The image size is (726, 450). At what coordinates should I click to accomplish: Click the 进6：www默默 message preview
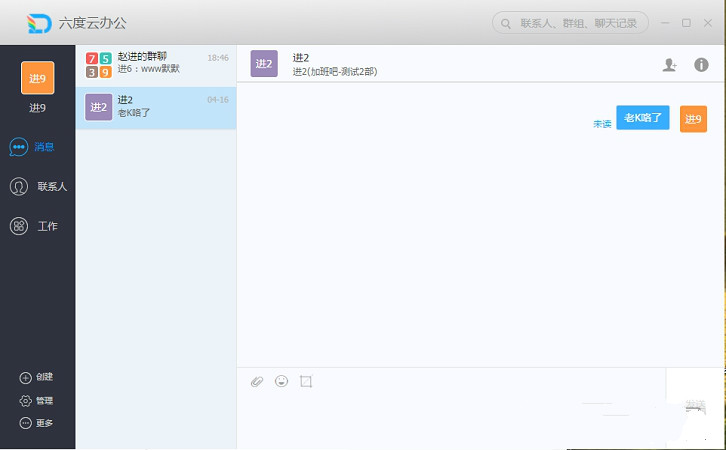point(148,69)
